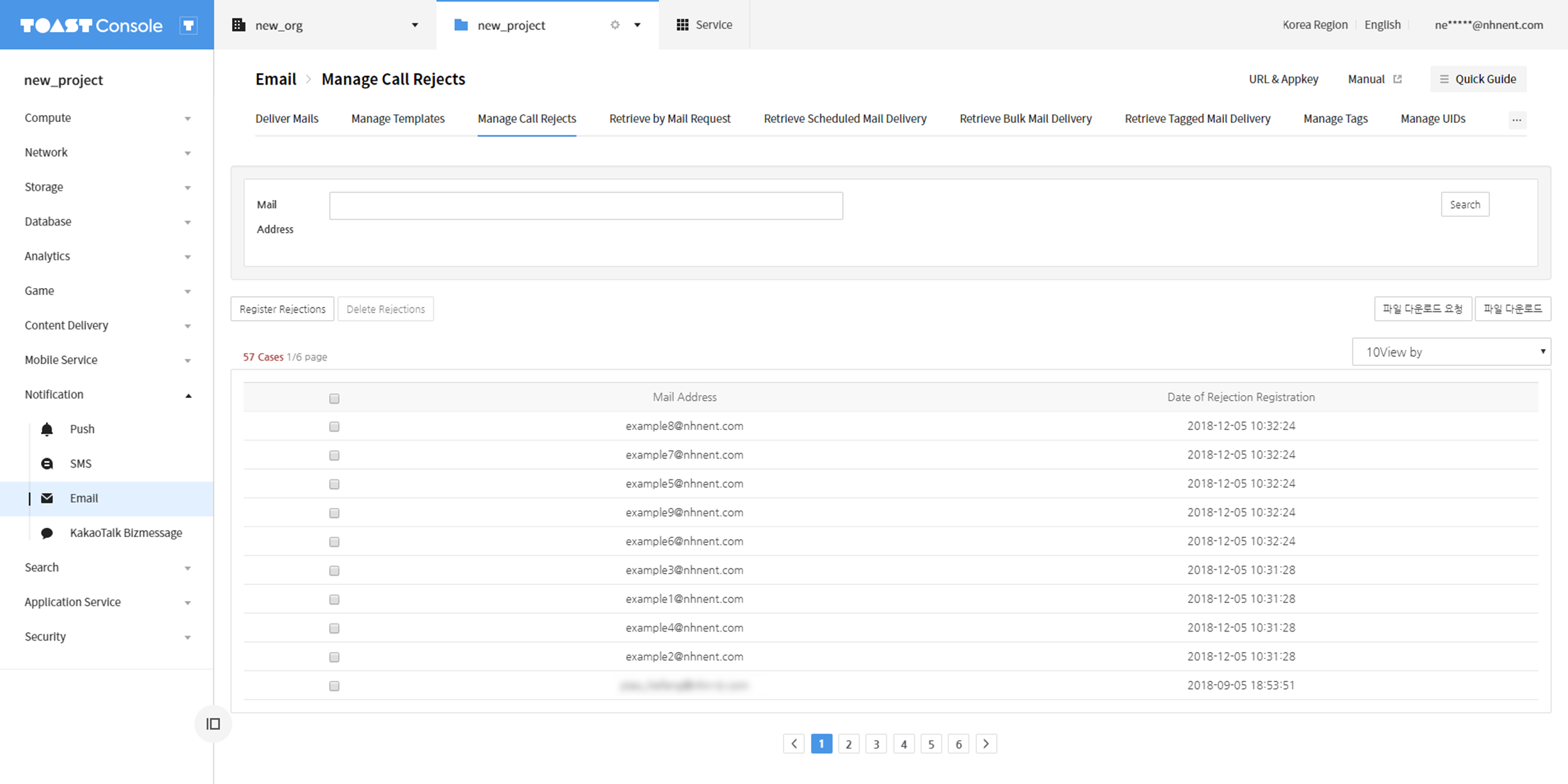Open the Manual external link icon

click(x=1397, y=79)
